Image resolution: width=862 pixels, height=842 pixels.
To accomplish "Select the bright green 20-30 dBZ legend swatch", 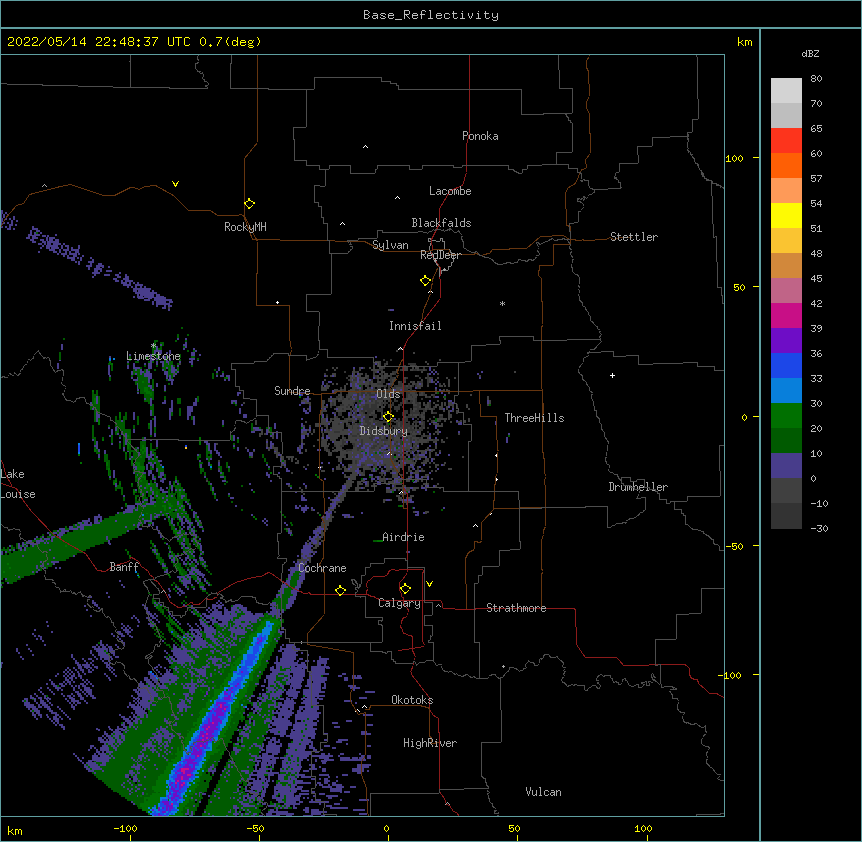I will click(786, 416).
